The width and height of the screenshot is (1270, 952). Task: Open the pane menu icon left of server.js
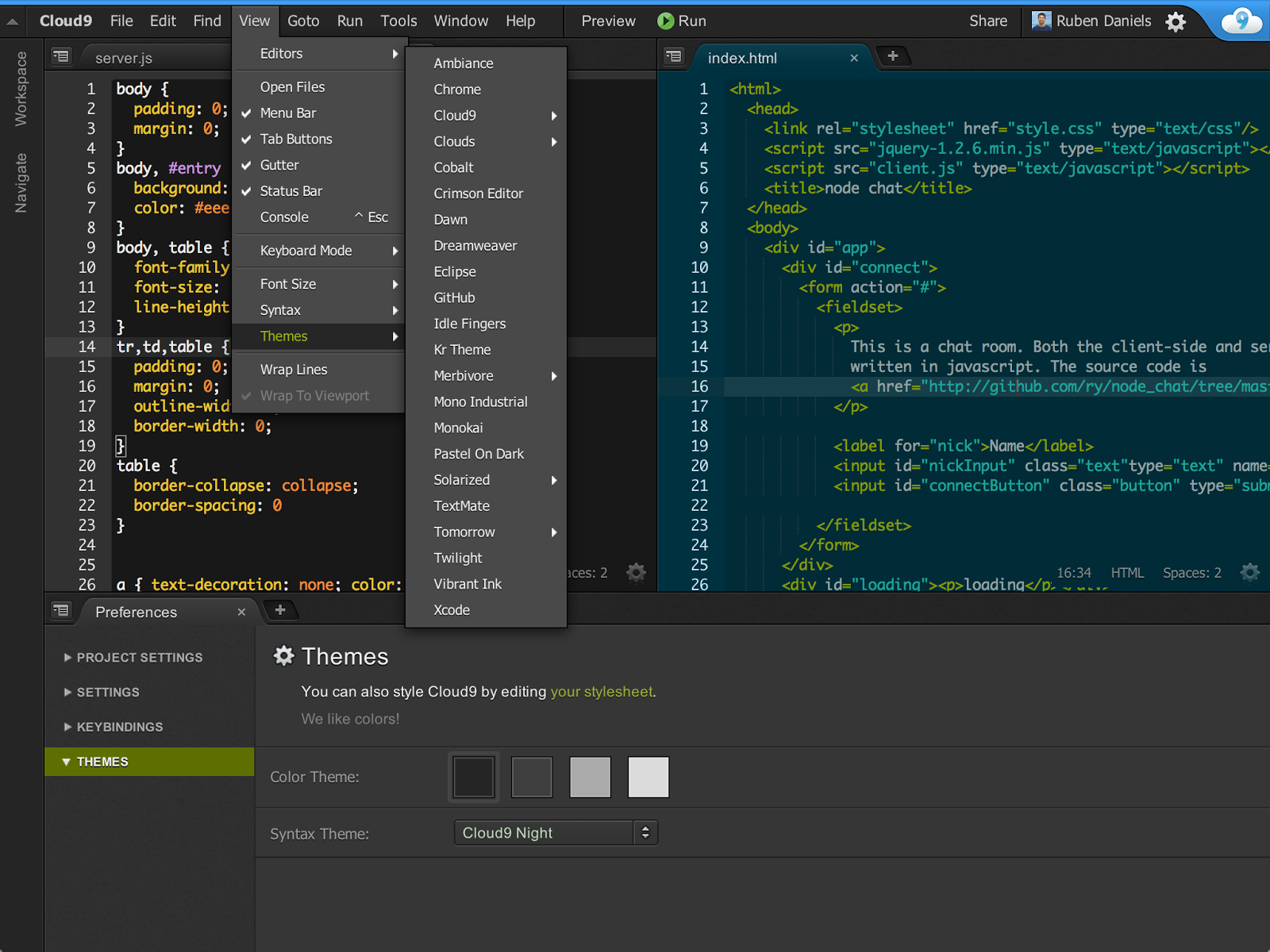click(61, 56)
